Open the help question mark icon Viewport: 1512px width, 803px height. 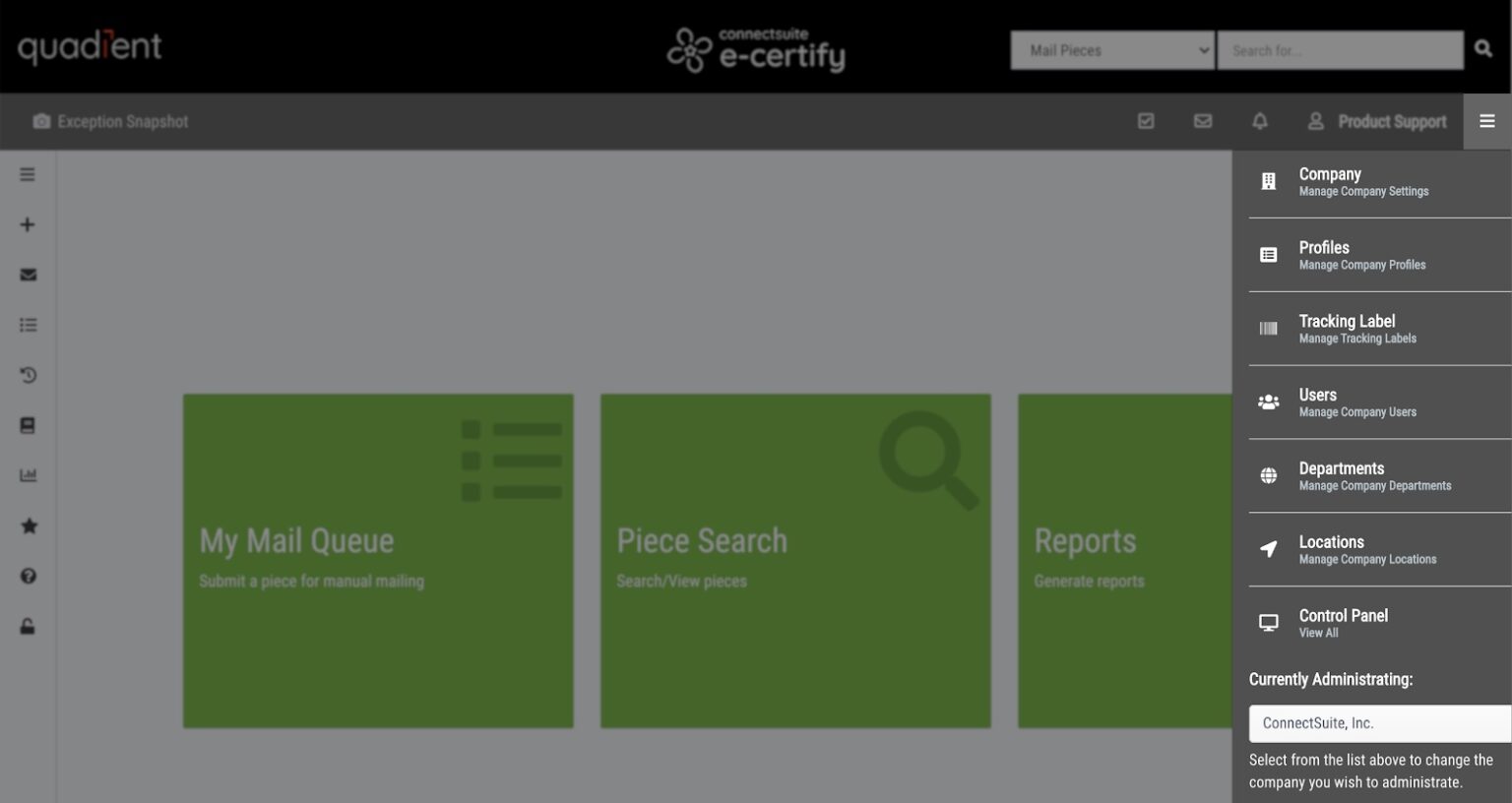tap(28, 577)
